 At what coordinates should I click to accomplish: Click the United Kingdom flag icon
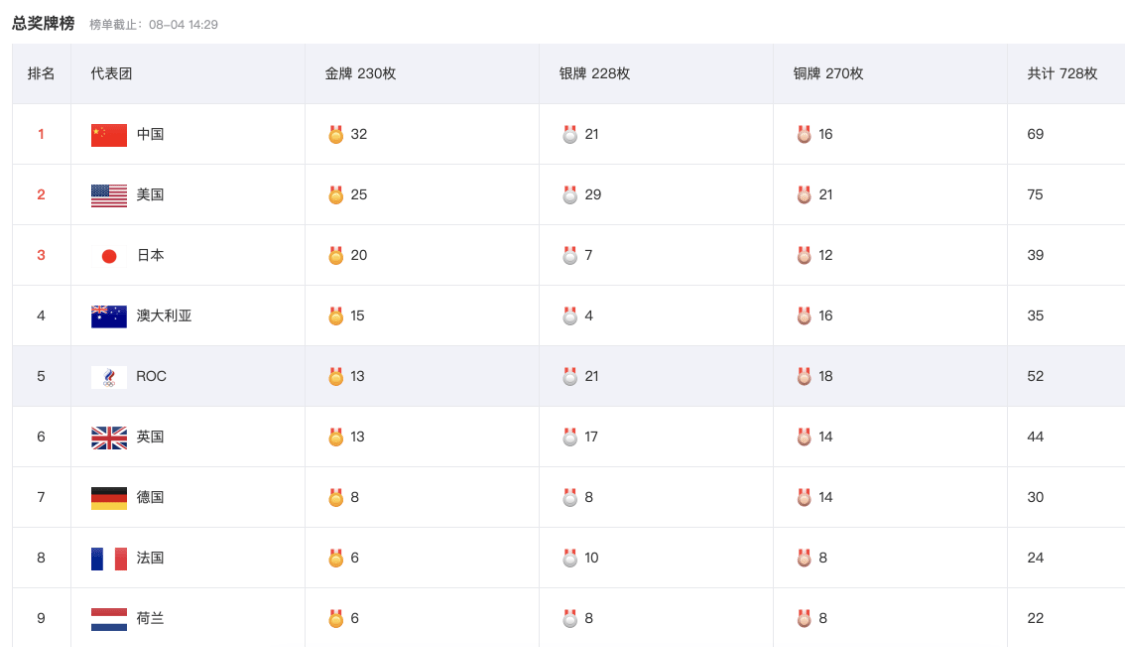point(109,437)
